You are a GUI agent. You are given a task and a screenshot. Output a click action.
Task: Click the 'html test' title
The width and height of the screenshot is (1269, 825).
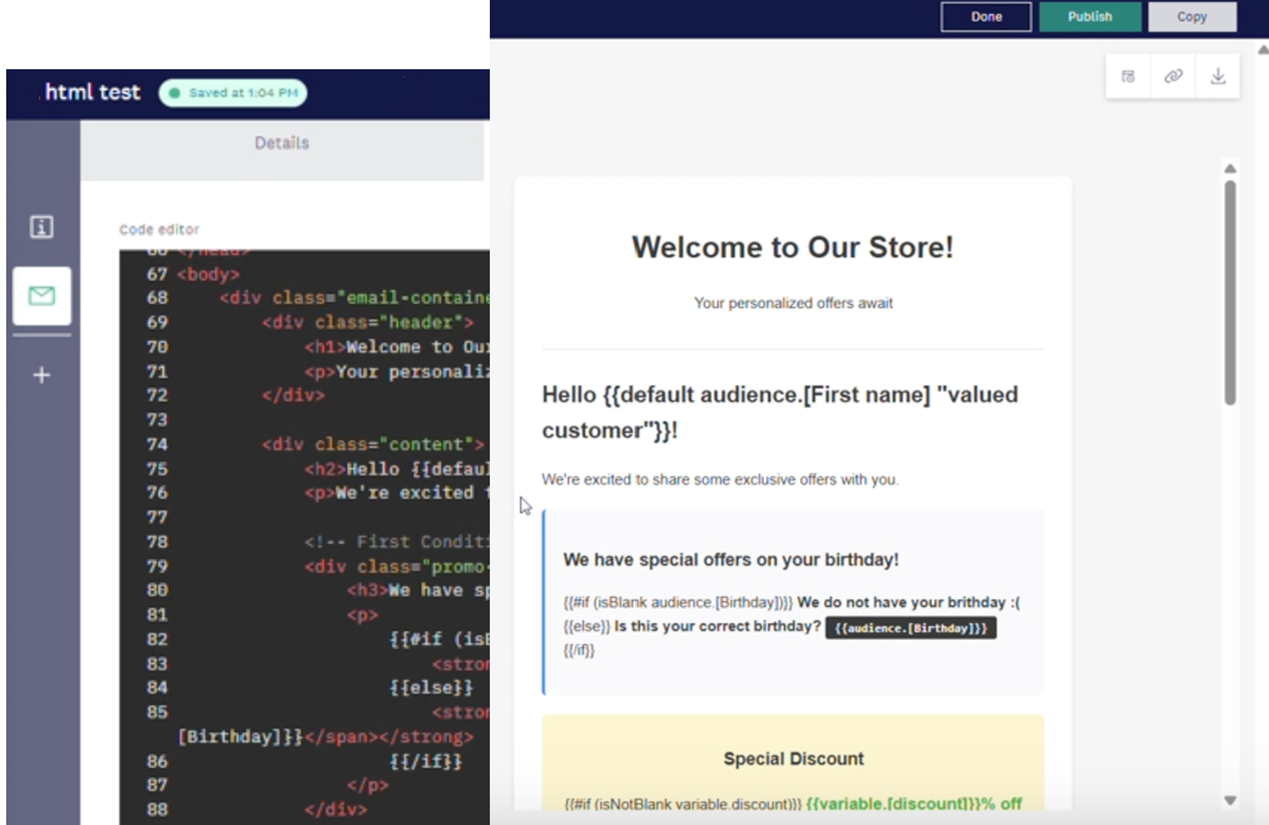click(x=92, y=93)
